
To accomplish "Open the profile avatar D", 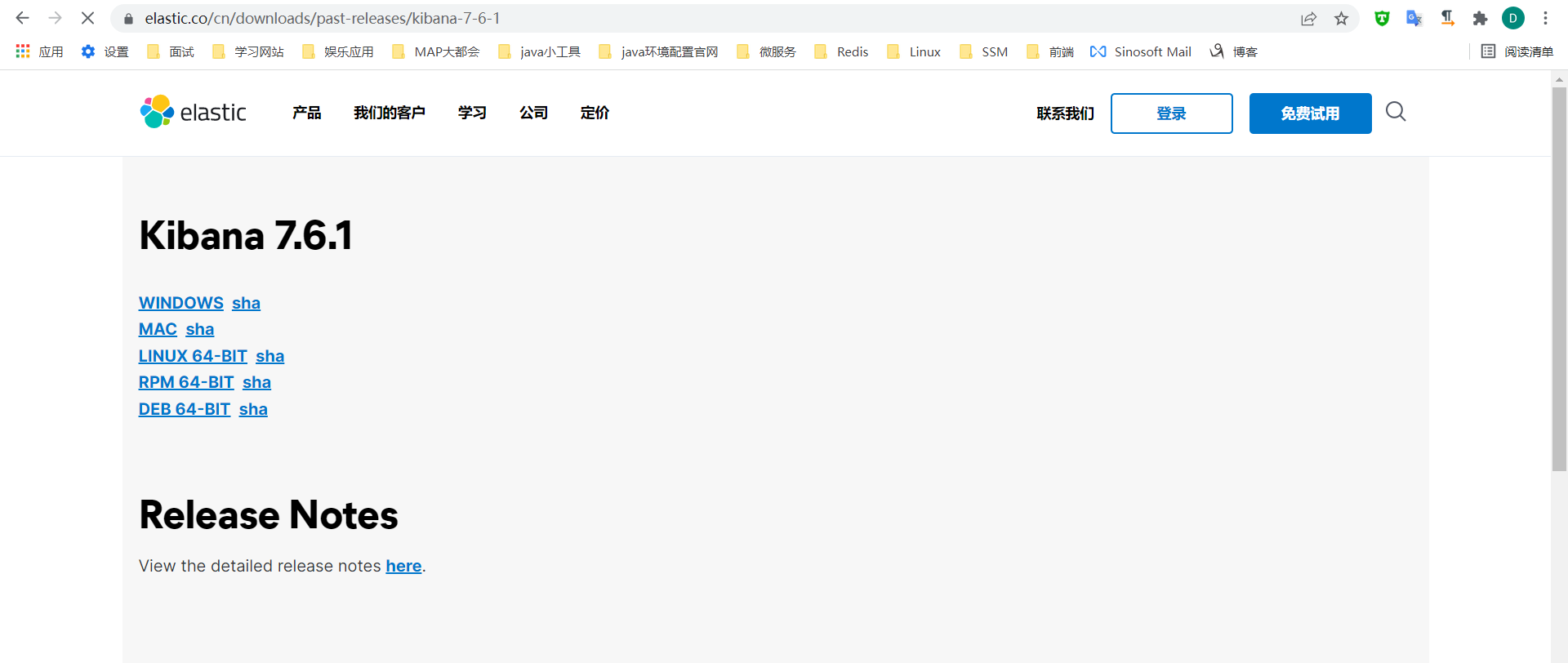I will pos(1512,18).
